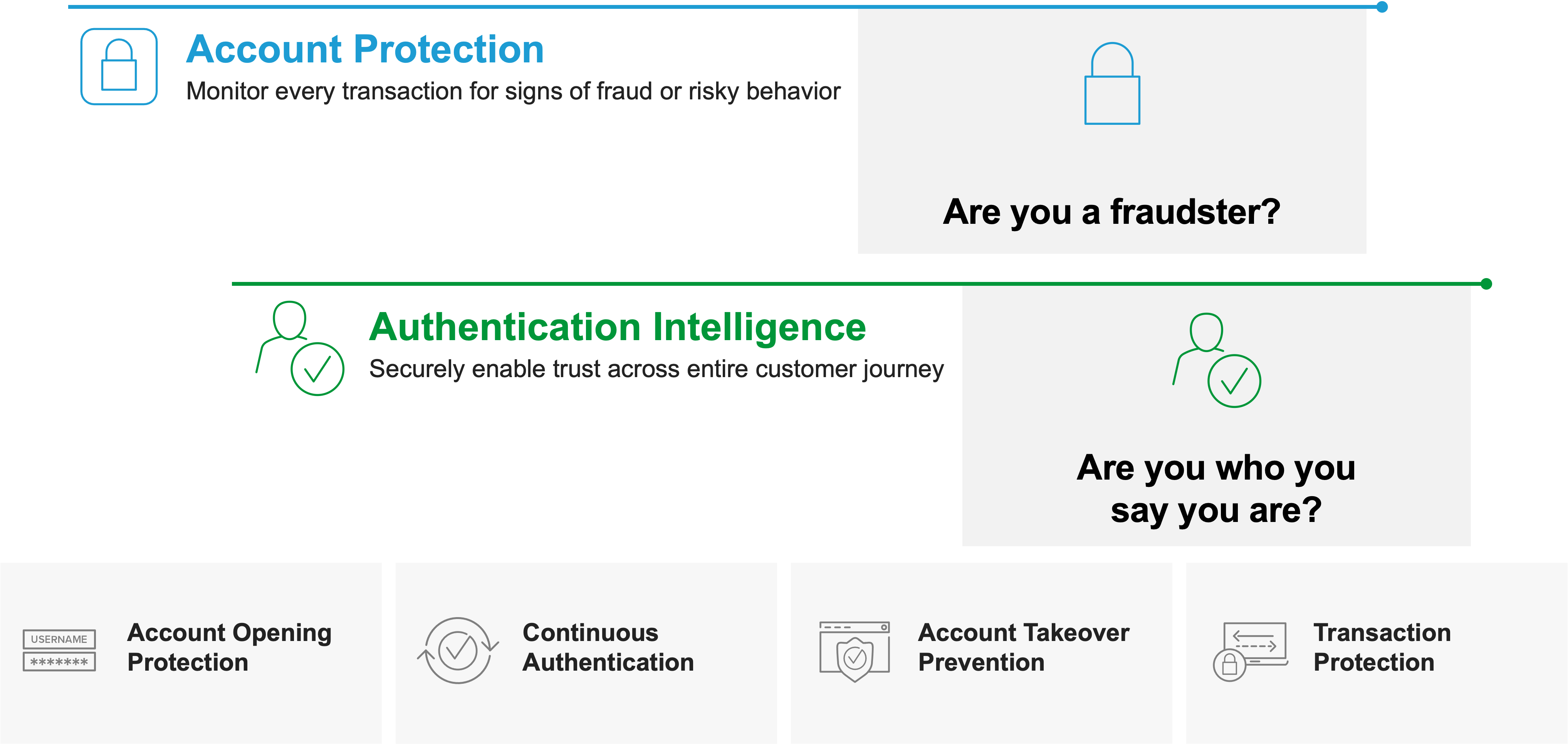Click 'Monitor every transaction' description text

[x=513, y=91]
